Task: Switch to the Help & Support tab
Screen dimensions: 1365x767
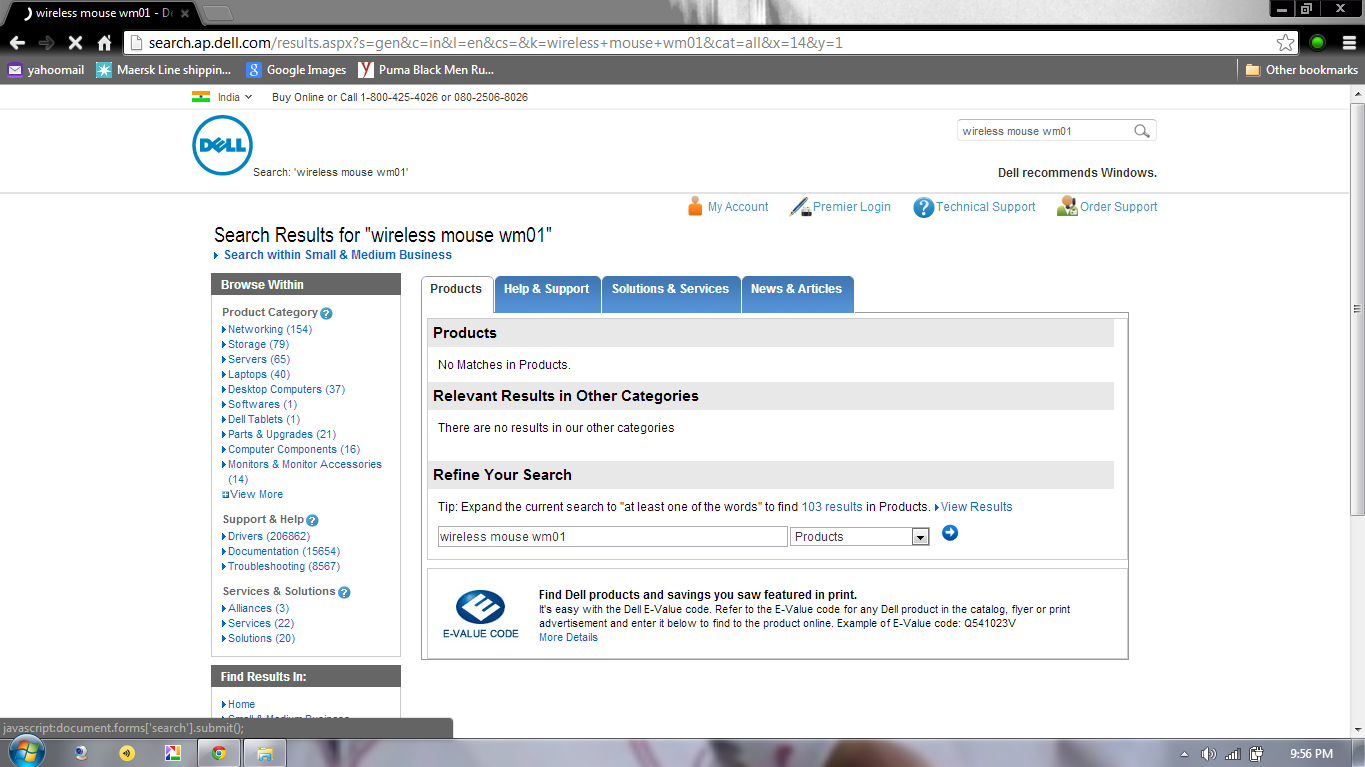Action: [546, 289]
